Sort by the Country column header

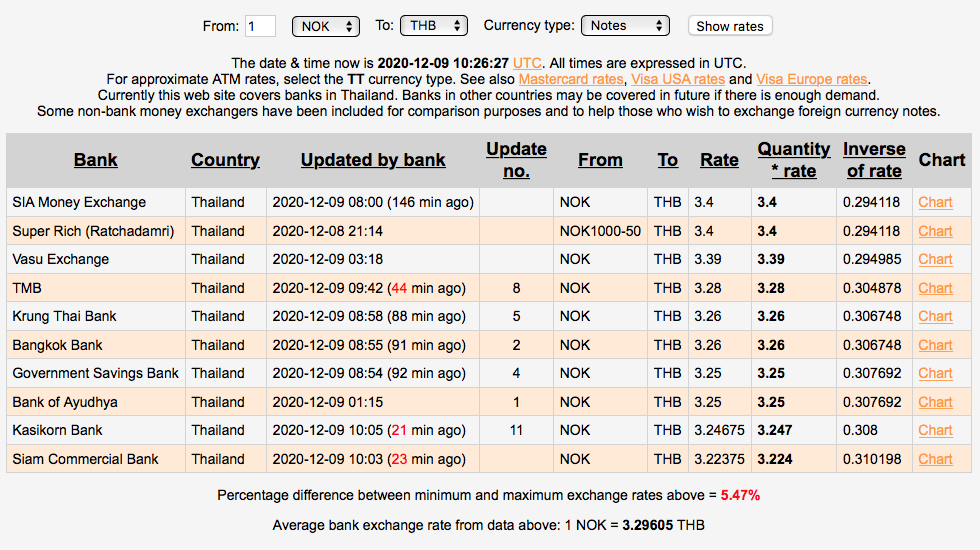(225, 160)
